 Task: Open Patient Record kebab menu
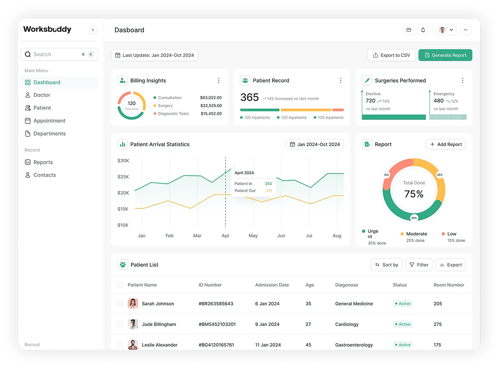340,80
